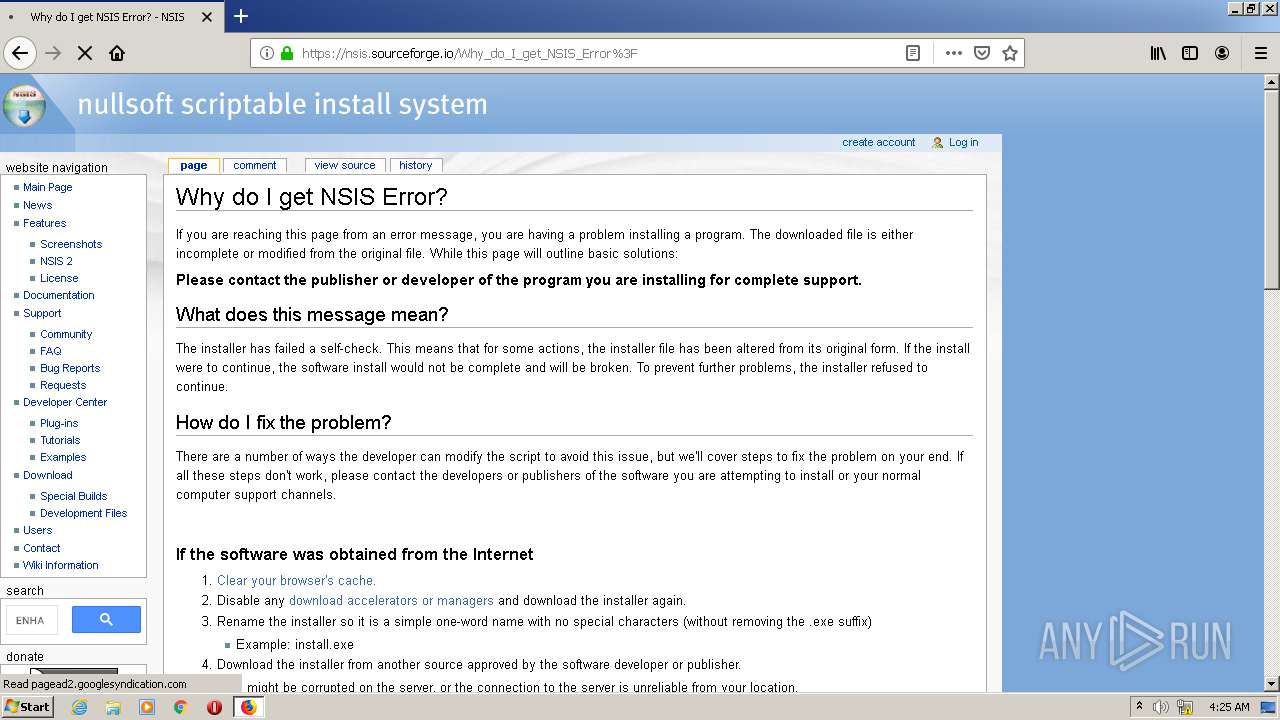Bookmark this page with the star
This screenshot has height=720, width=1280.
[1010, 53]
